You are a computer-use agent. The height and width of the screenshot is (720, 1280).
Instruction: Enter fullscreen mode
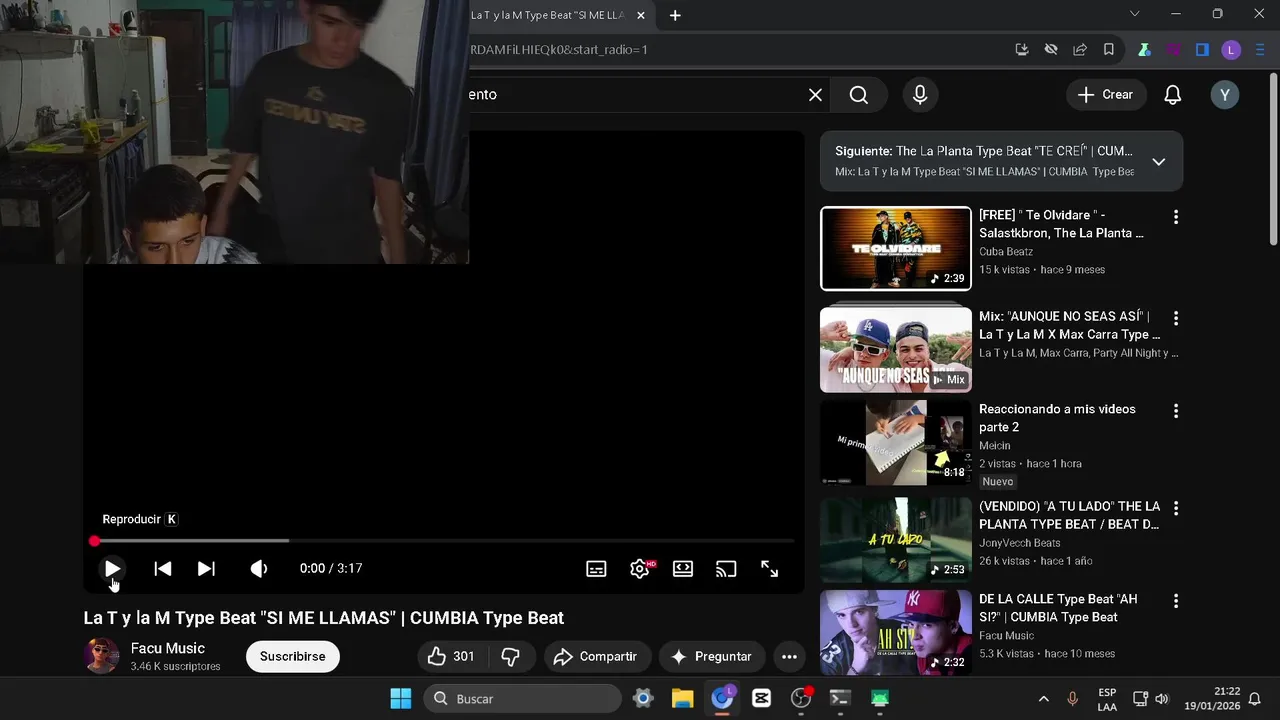769,568
